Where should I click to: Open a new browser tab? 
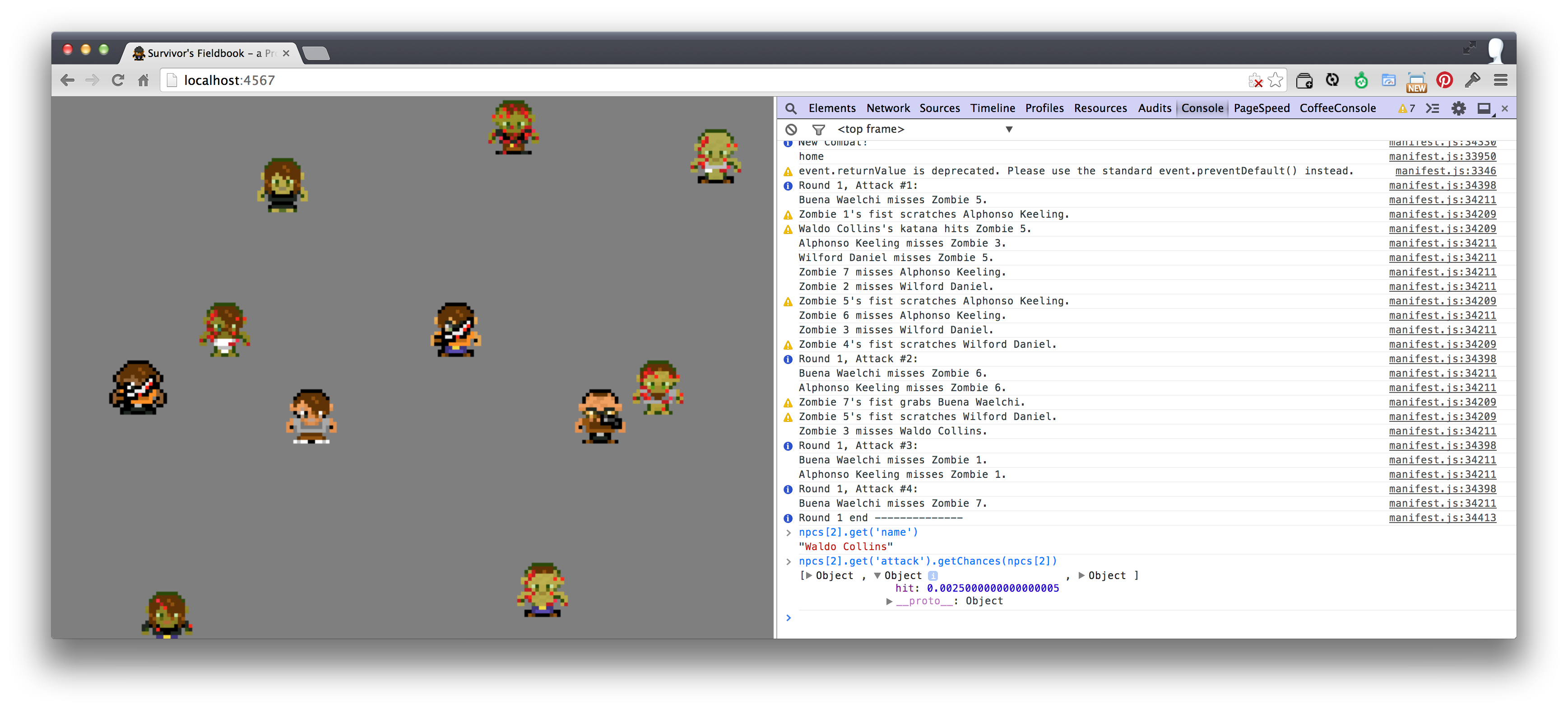316,54
